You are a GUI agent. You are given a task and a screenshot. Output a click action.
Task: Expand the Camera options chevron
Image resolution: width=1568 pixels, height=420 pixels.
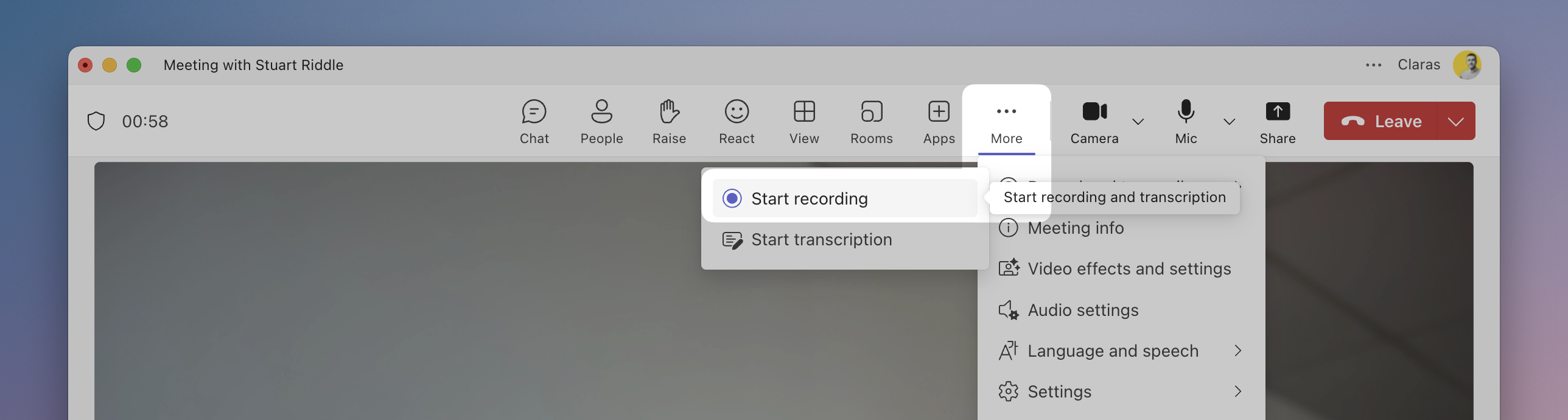(1138, 122)
